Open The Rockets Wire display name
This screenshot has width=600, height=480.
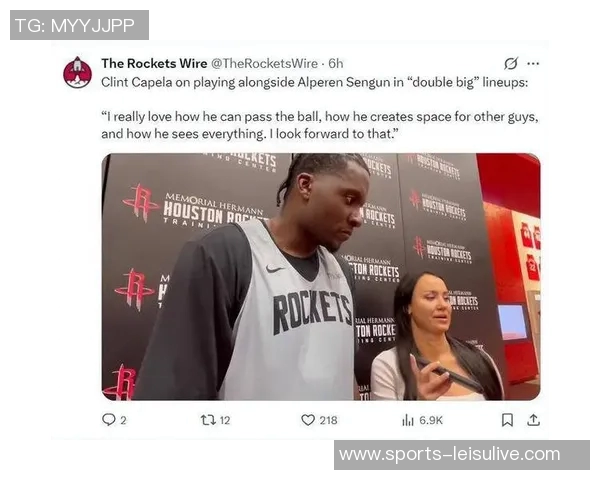154,64
